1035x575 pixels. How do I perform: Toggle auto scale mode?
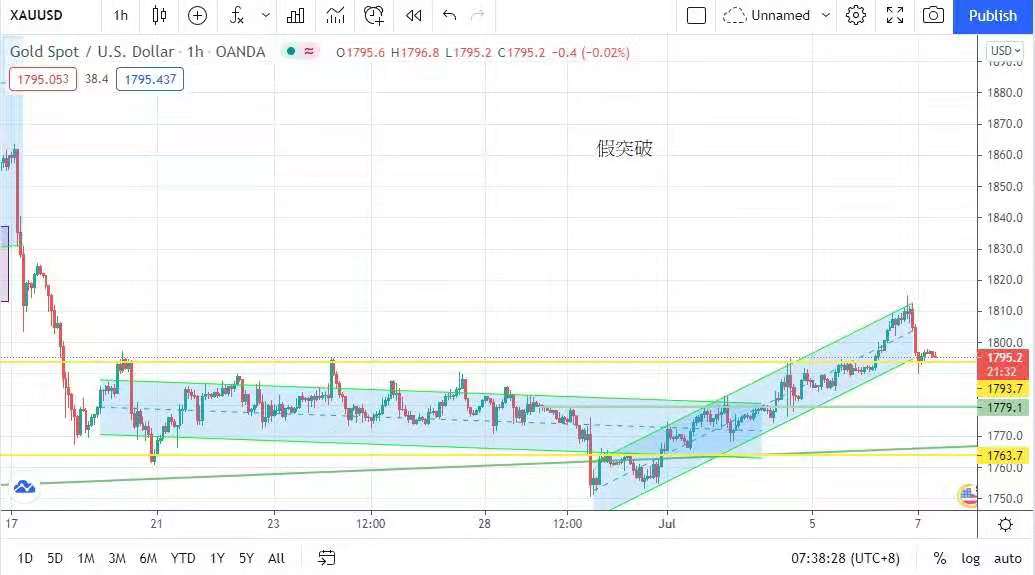point(1007,558)
